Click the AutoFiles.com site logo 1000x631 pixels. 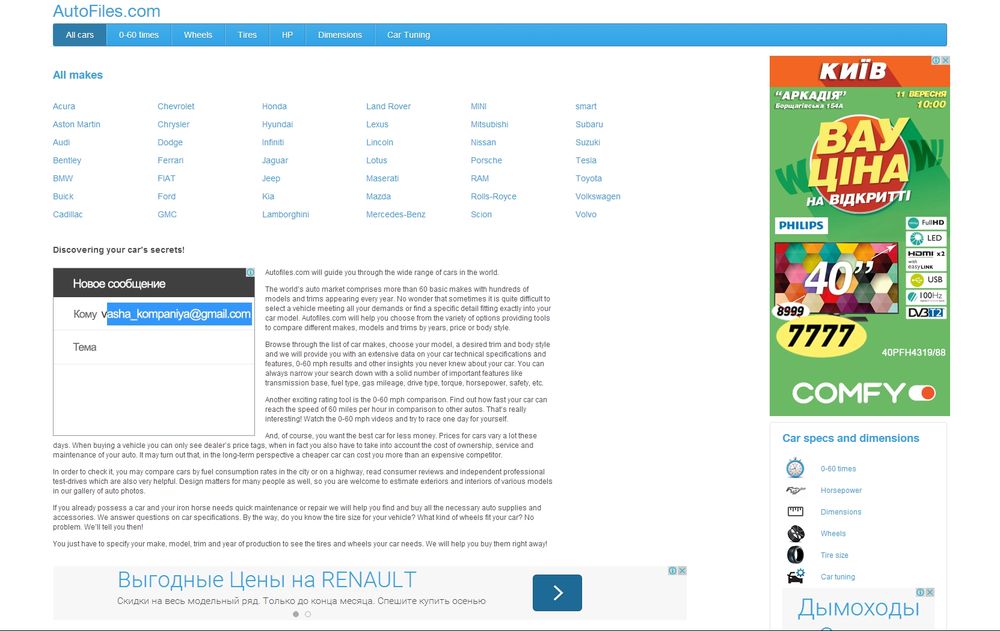pyautogui.click(x=107, y=11)
